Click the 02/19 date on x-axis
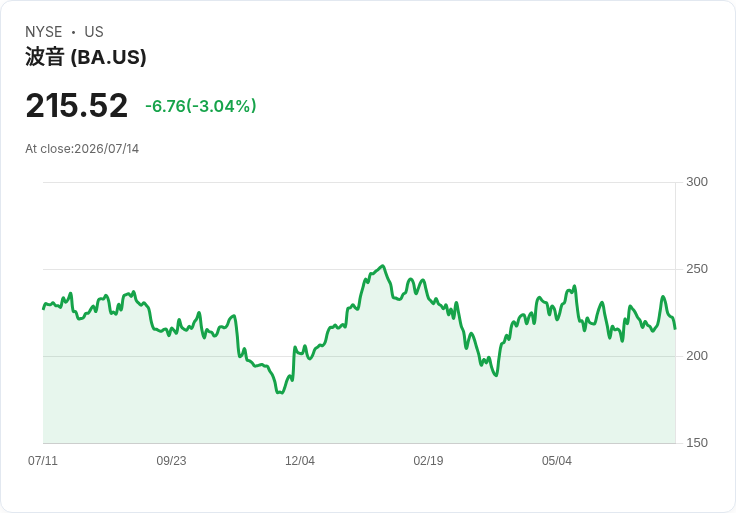The width and height of the screenshot is (736, 513). (428, 460)
